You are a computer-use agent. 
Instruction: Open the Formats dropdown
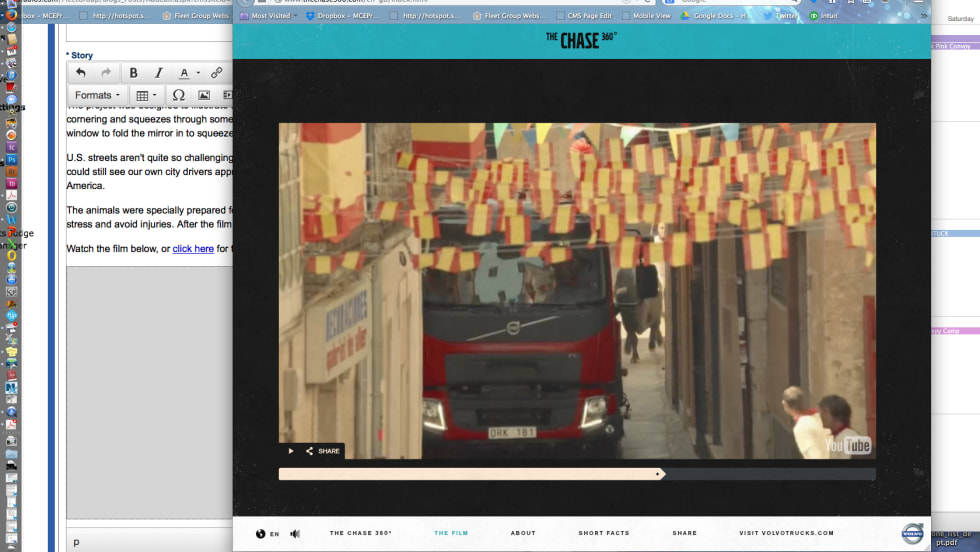97,95
